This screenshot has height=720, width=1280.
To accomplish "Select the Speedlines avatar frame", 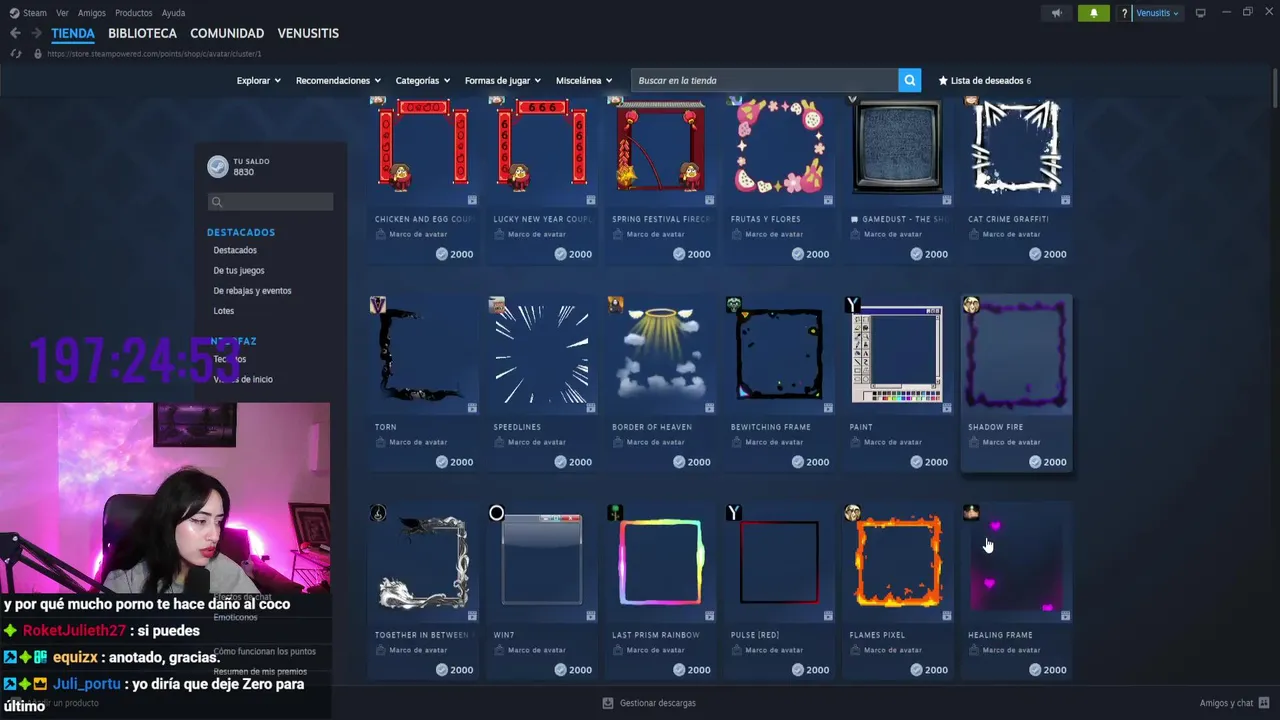I will pyautogui.click(x=541, y=355).
